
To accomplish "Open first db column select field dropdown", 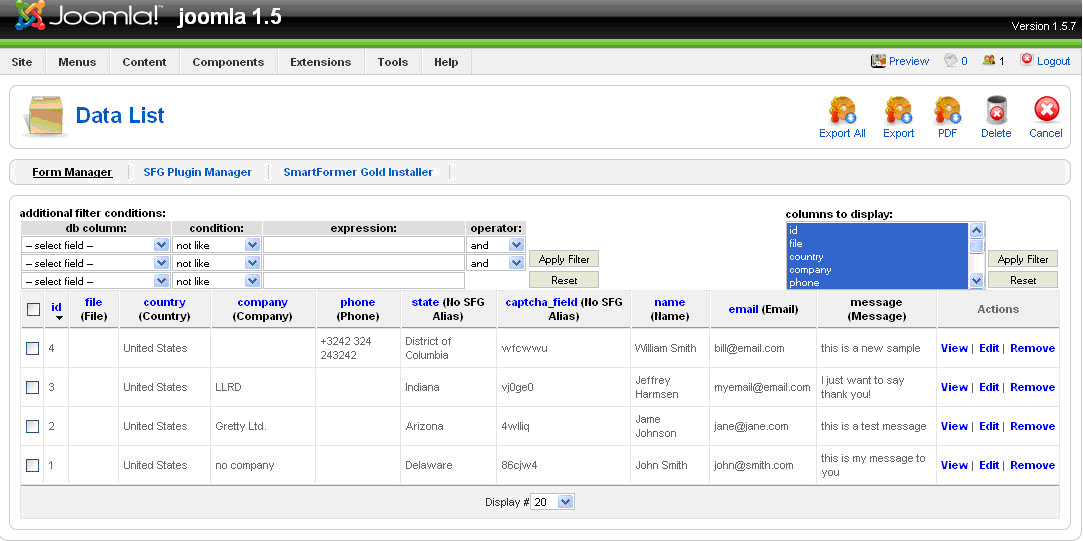I will 95,245.
